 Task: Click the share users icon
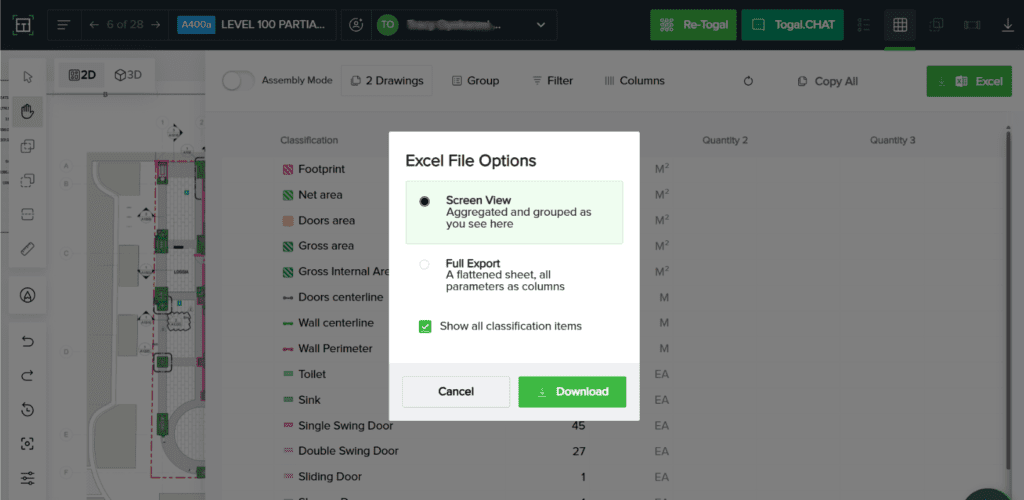(x=356, y=25)
